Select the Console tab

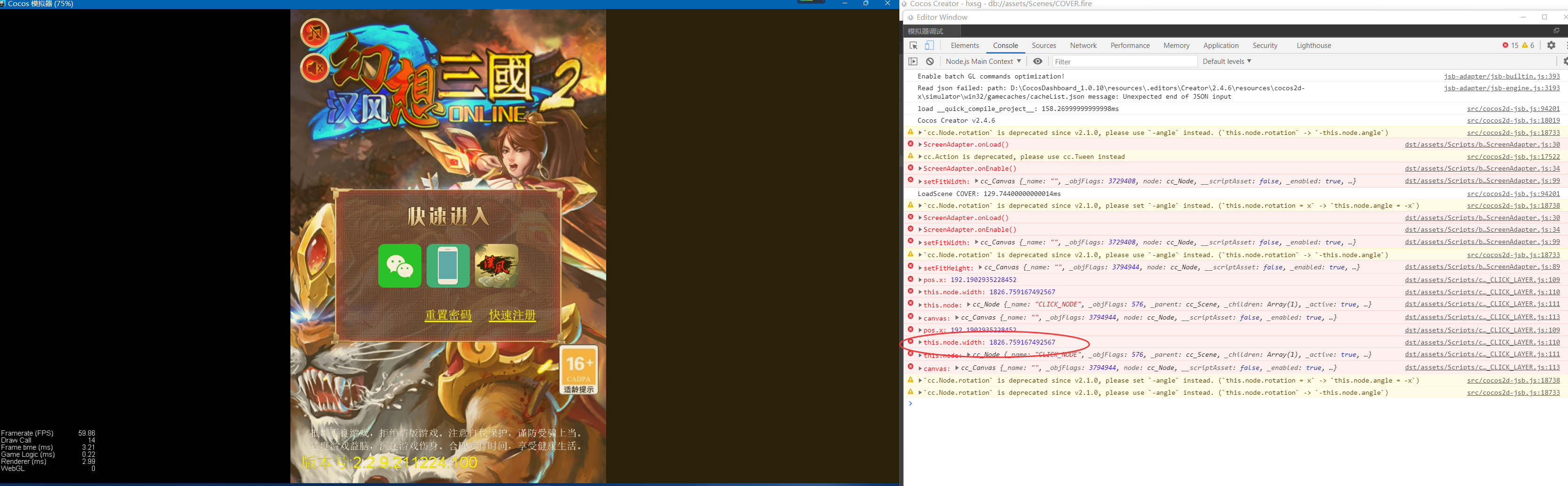pos(1006,46)
